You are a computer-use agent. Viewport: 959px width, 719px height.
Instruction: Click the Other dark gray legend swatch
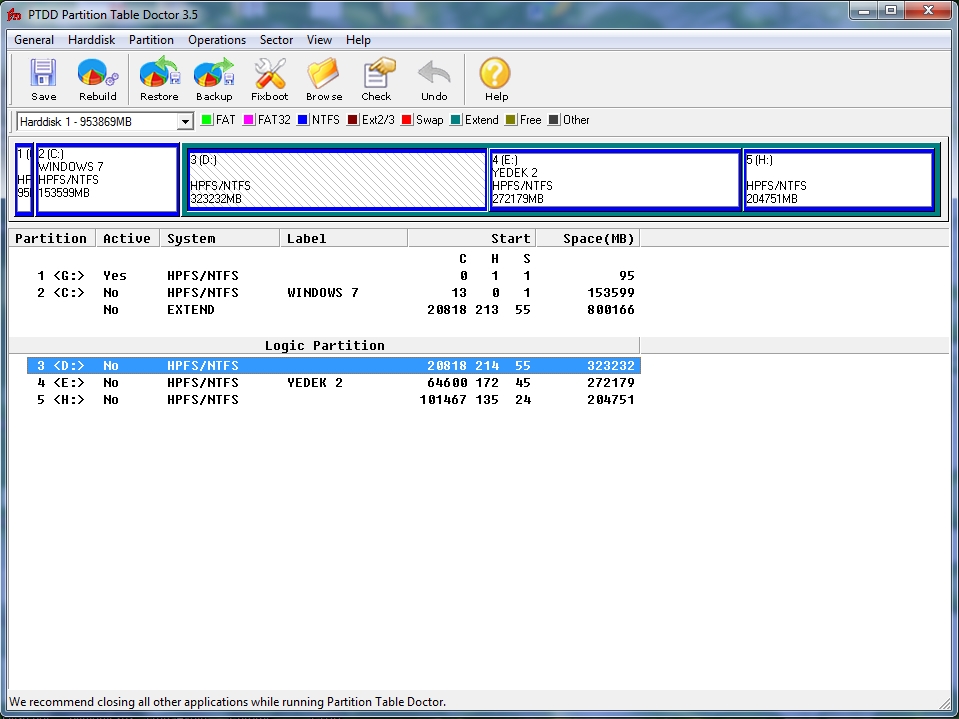click(554, 120)
